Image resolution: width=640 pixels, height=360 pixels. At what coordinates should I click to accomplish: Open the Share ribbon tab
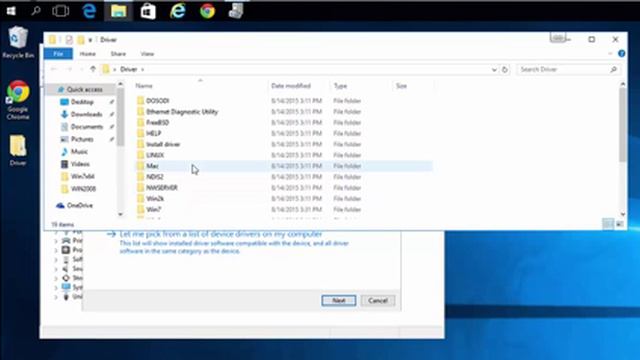click(x=118, y=54)
